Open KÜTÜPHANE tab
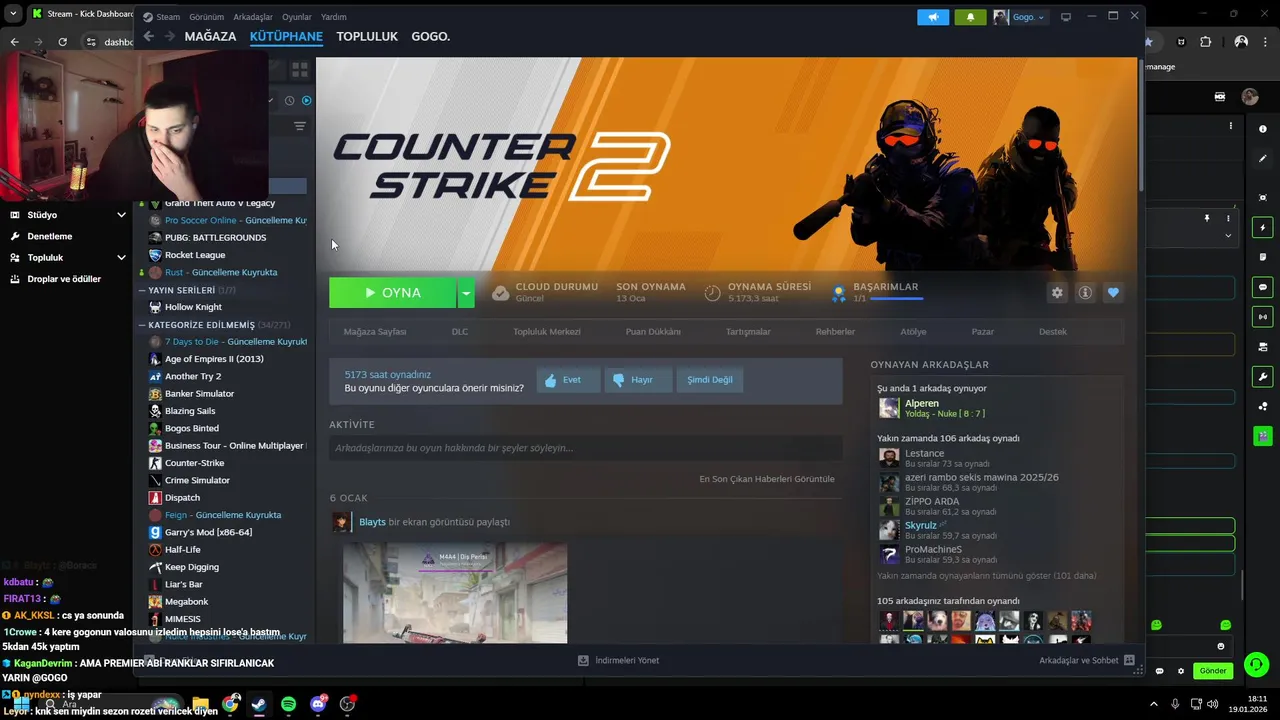 click(x=286, y=36)
